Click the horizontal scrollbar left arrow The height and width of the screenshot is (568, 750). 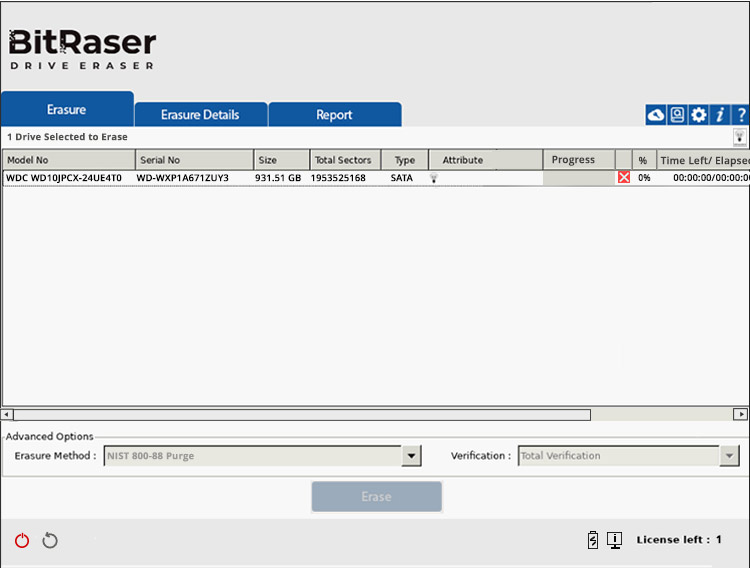click(x=7, y=414)
